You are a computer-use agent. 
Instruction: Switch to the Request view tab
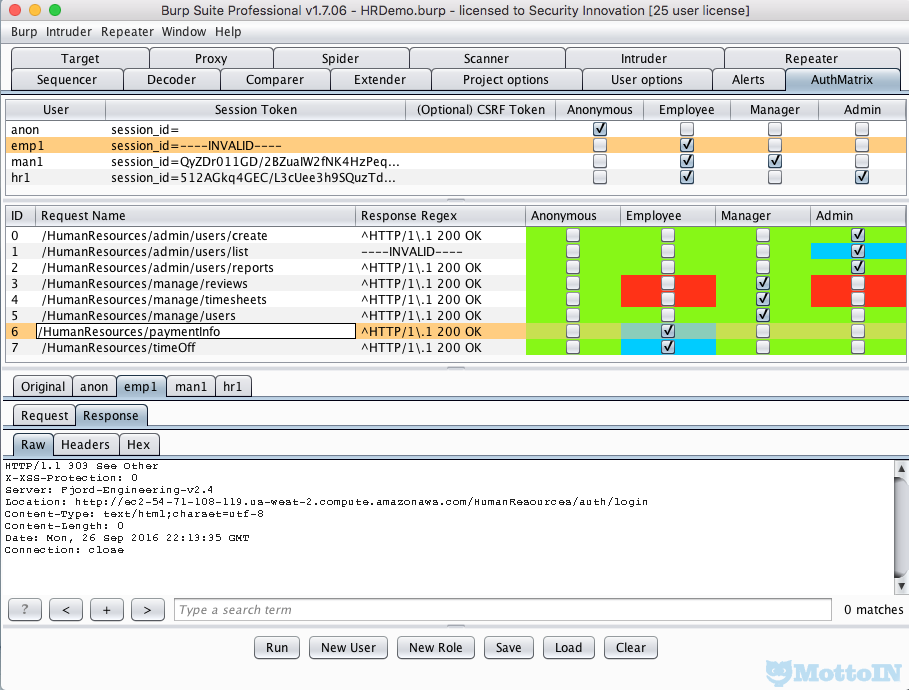45,416
